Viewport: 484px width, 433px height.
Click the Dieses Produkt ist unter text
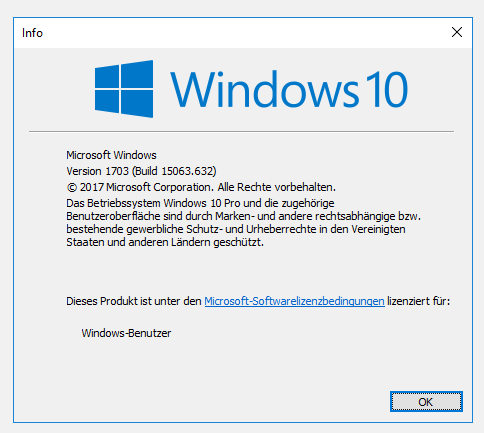[134, 301]
